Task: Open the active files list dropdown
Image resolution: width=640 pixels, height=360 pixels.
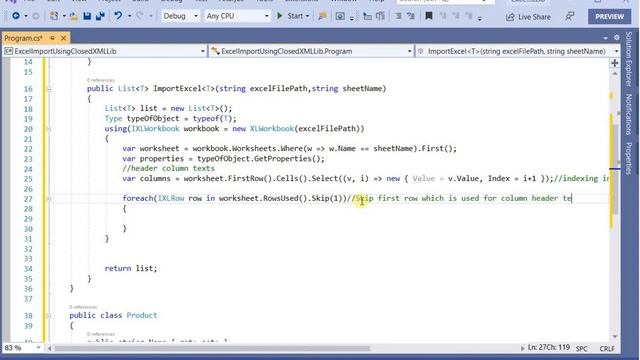Action: pos(605,38)
